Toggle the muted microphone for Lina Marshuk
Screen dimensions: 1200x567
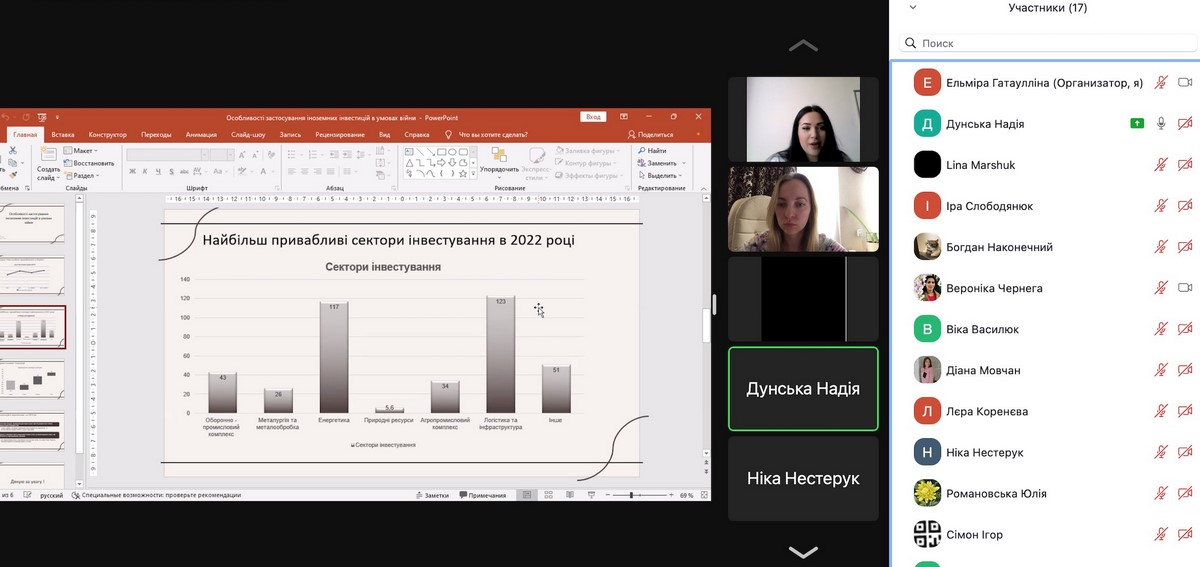pos(1161,165)
